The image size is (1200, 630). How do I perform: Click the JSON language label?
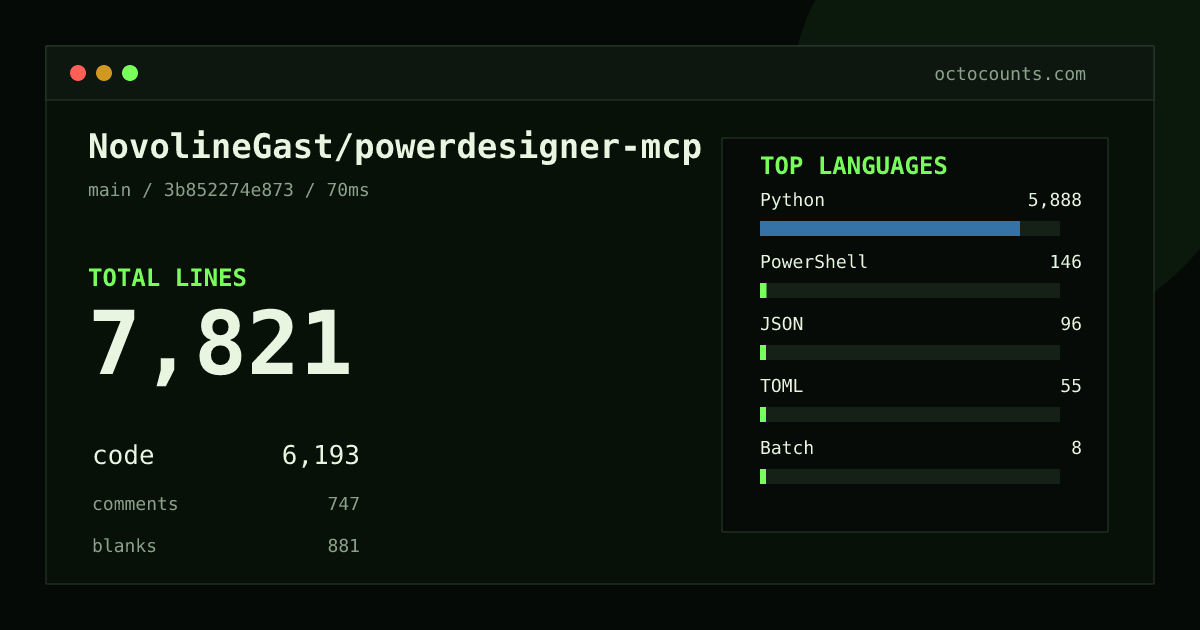point(781,324)
